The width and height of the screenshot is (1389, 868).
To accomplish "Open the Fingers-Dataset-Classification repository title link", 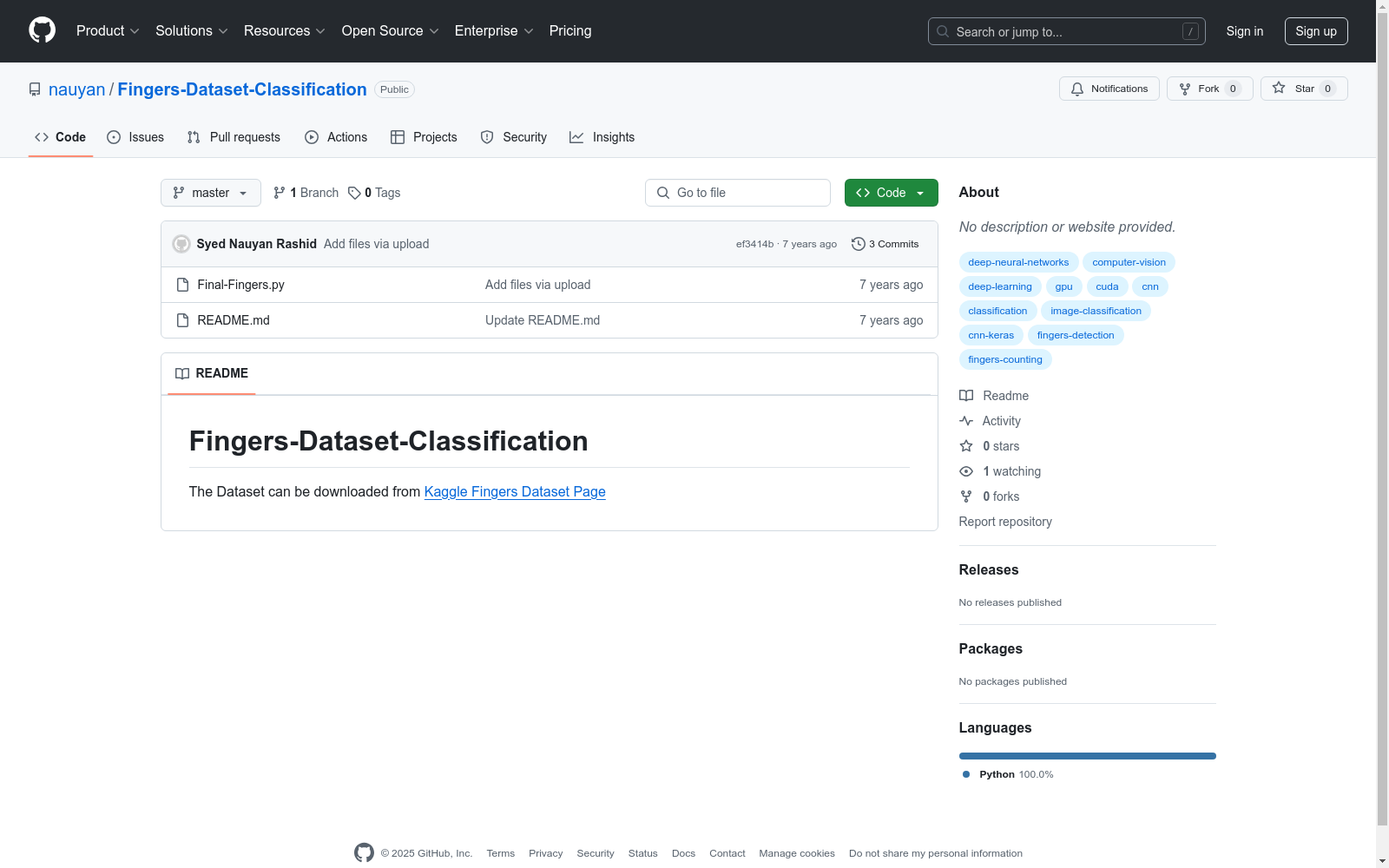I will (242, 89).
